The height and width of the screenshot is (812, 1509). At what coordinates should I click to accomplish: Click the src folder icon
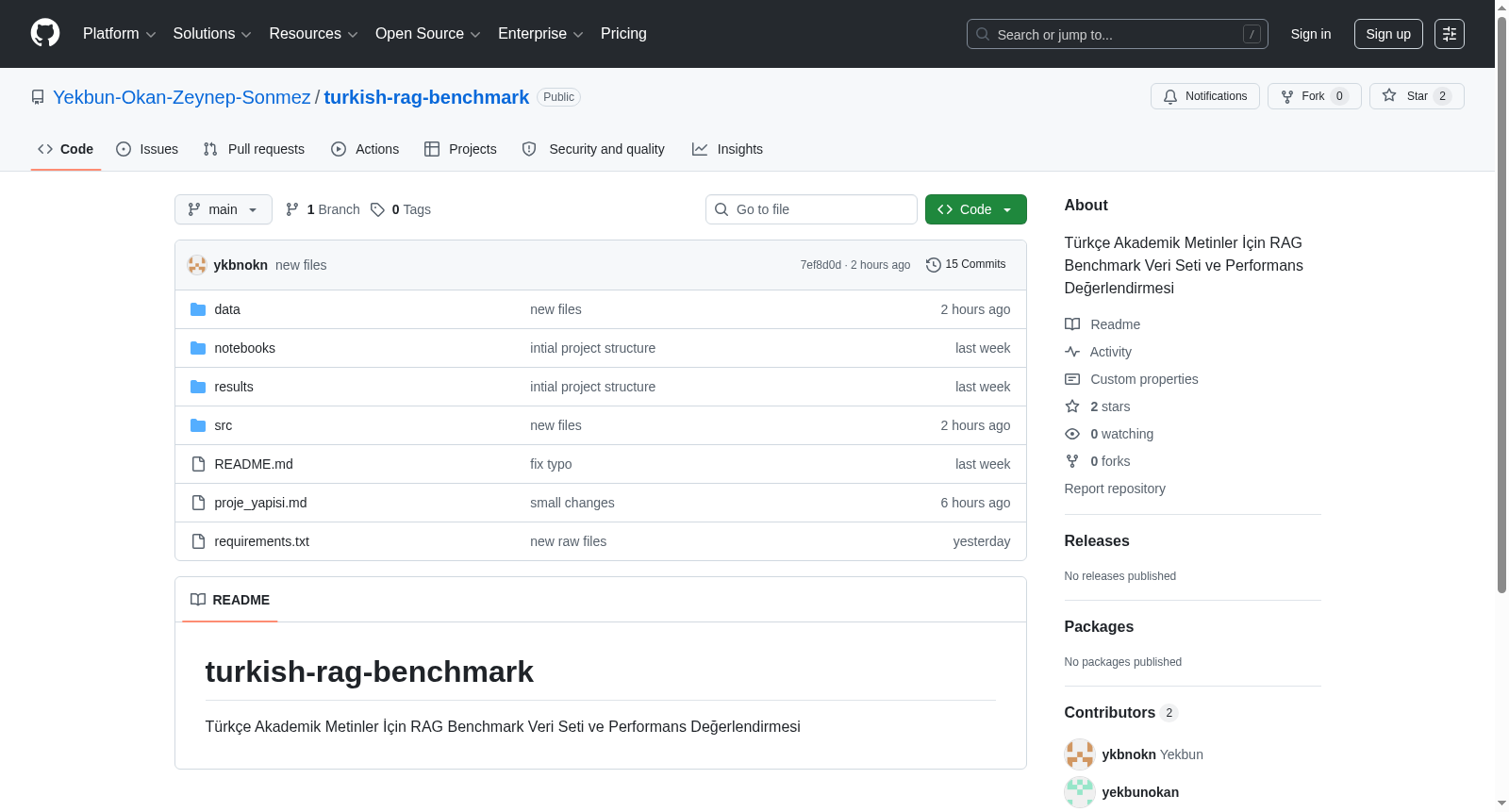[x=198, y=425]
